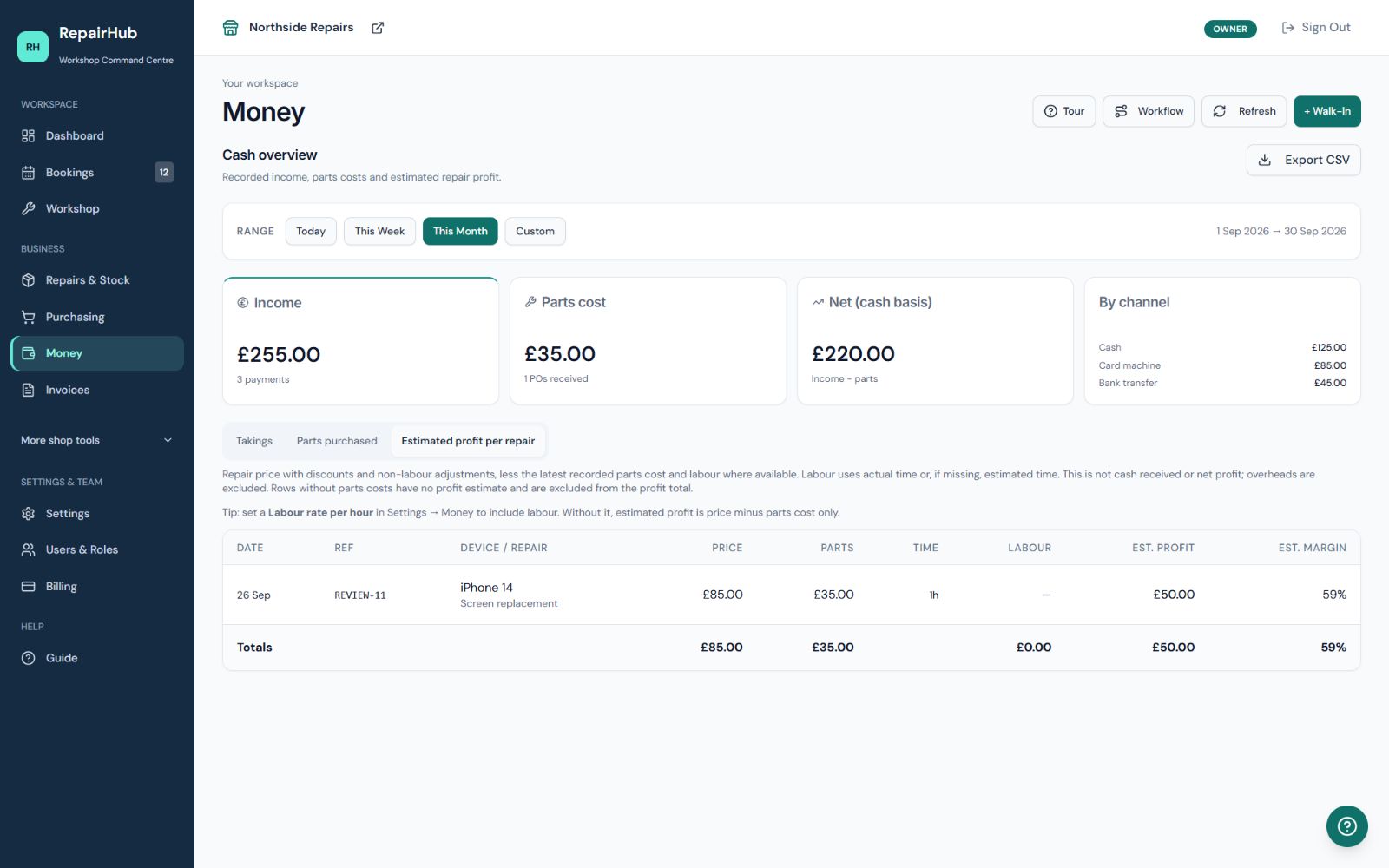
Task: Set range to Today
Action: [x=311, y=231]
